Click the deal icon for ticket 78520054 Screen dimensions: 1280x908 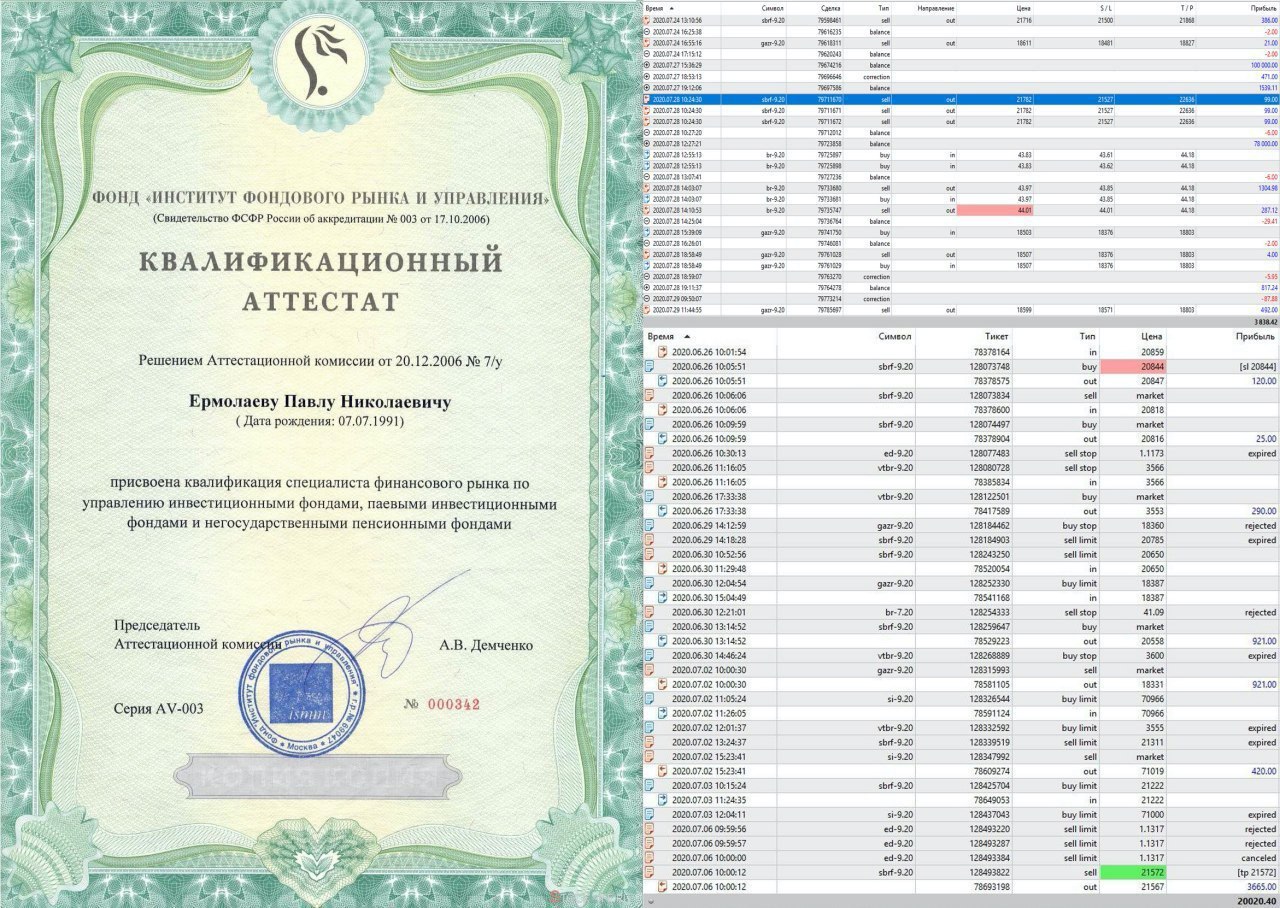[662, 569]
